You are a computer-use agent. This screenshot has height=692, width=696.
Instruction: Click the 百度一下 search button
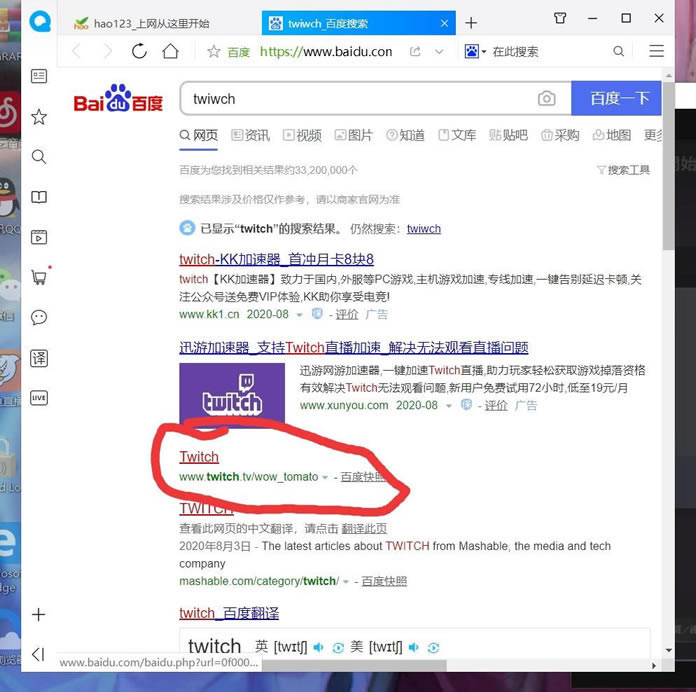[616, 98]
